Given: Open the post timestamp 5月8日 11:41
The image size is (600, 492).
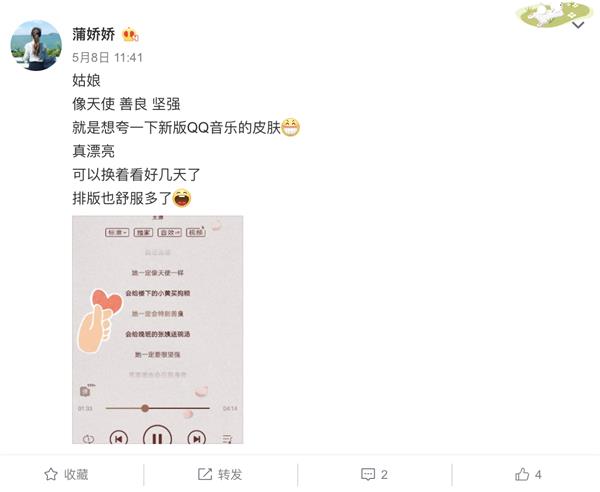Looking at the screenshot, I should [x=108, y=58].
